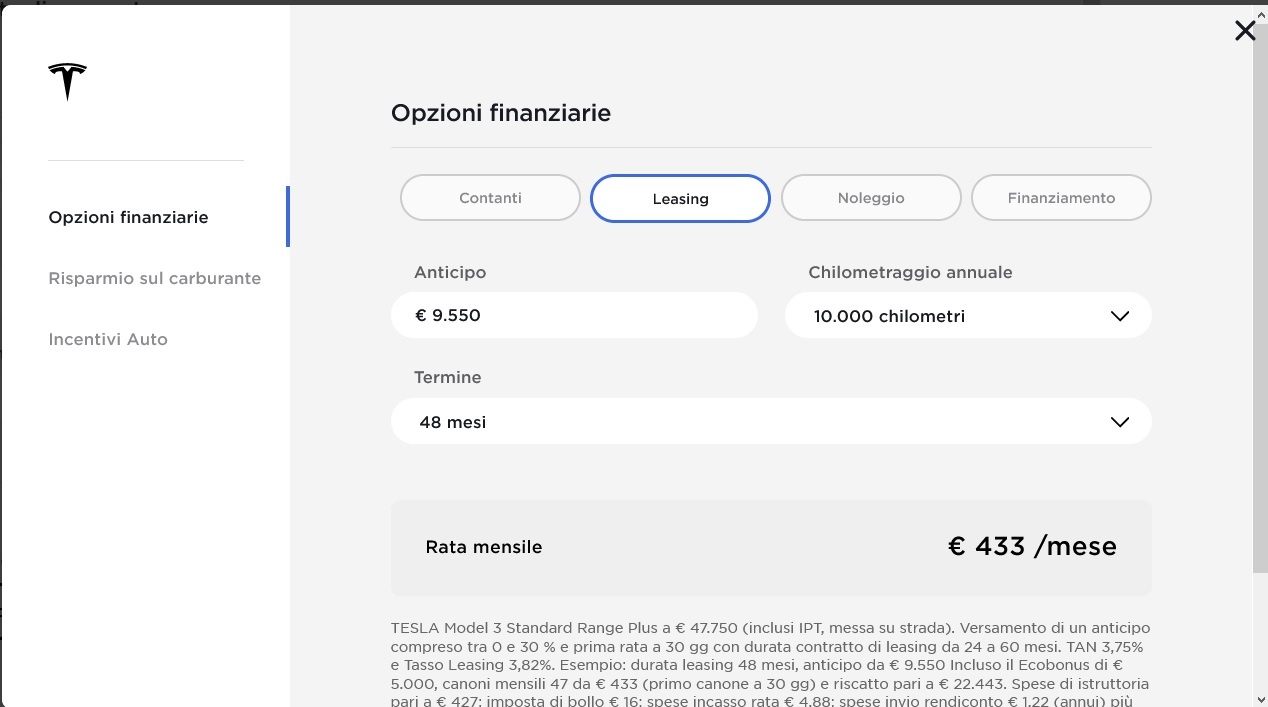Open Incentivi Auto sidebar section
The width and height of the screenshot is (1268, 707).
[x=108, y=339]
